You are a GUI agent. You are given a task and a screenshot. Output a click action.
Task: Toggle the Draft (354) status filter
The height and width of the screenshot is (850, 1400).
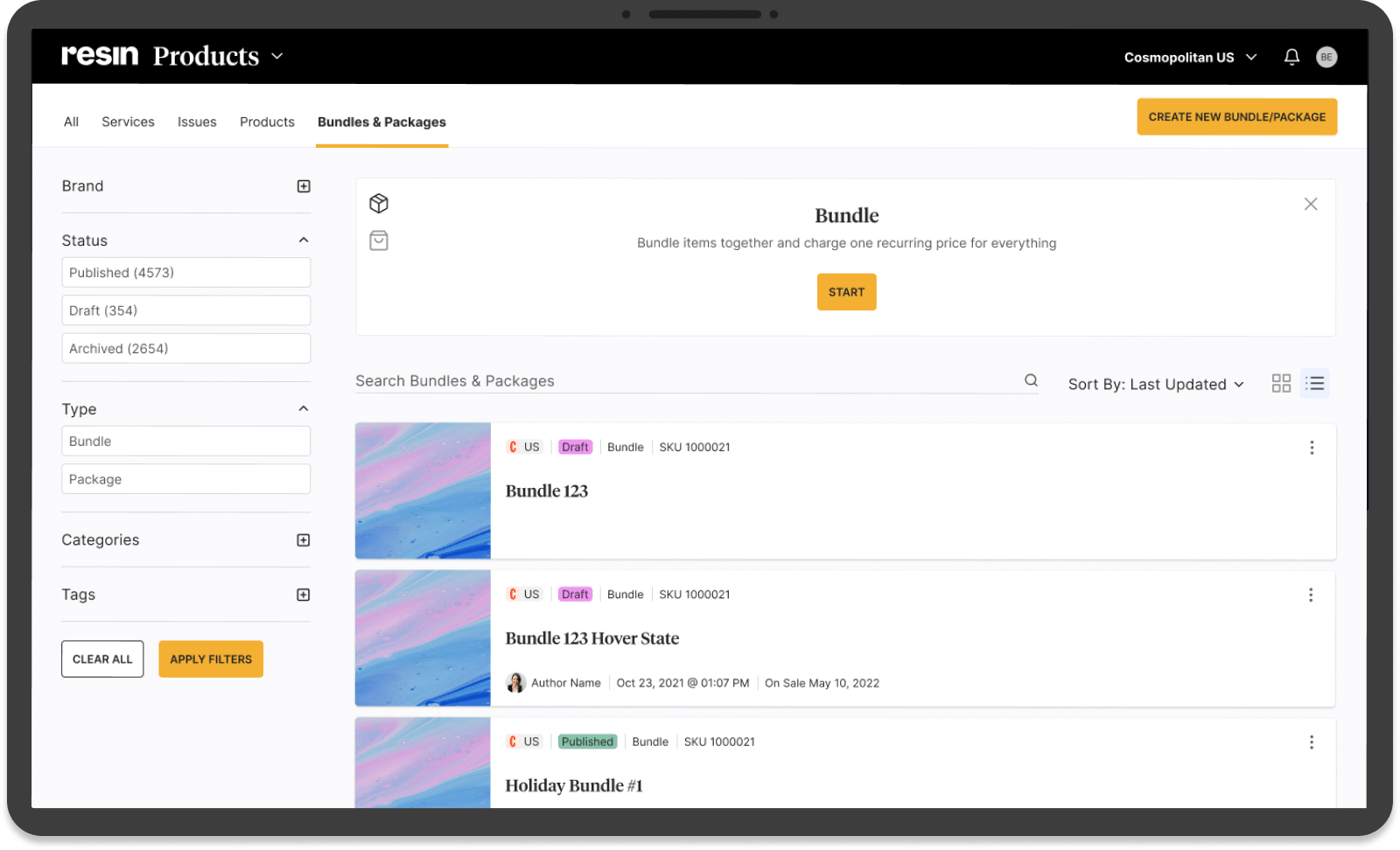pyautogui.click(x=185, y=310)
